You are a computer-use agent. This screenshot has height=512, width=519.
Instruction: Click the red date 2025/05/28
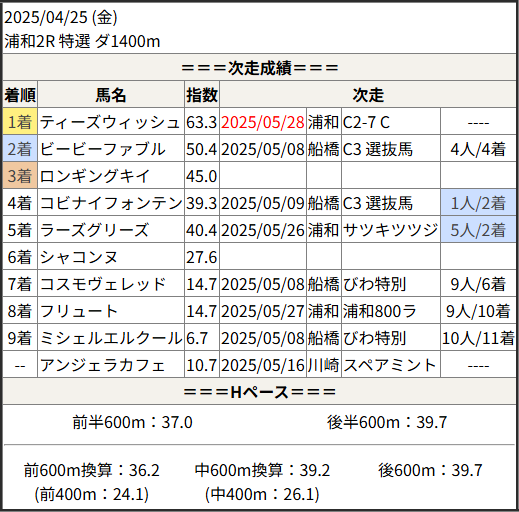263,122
